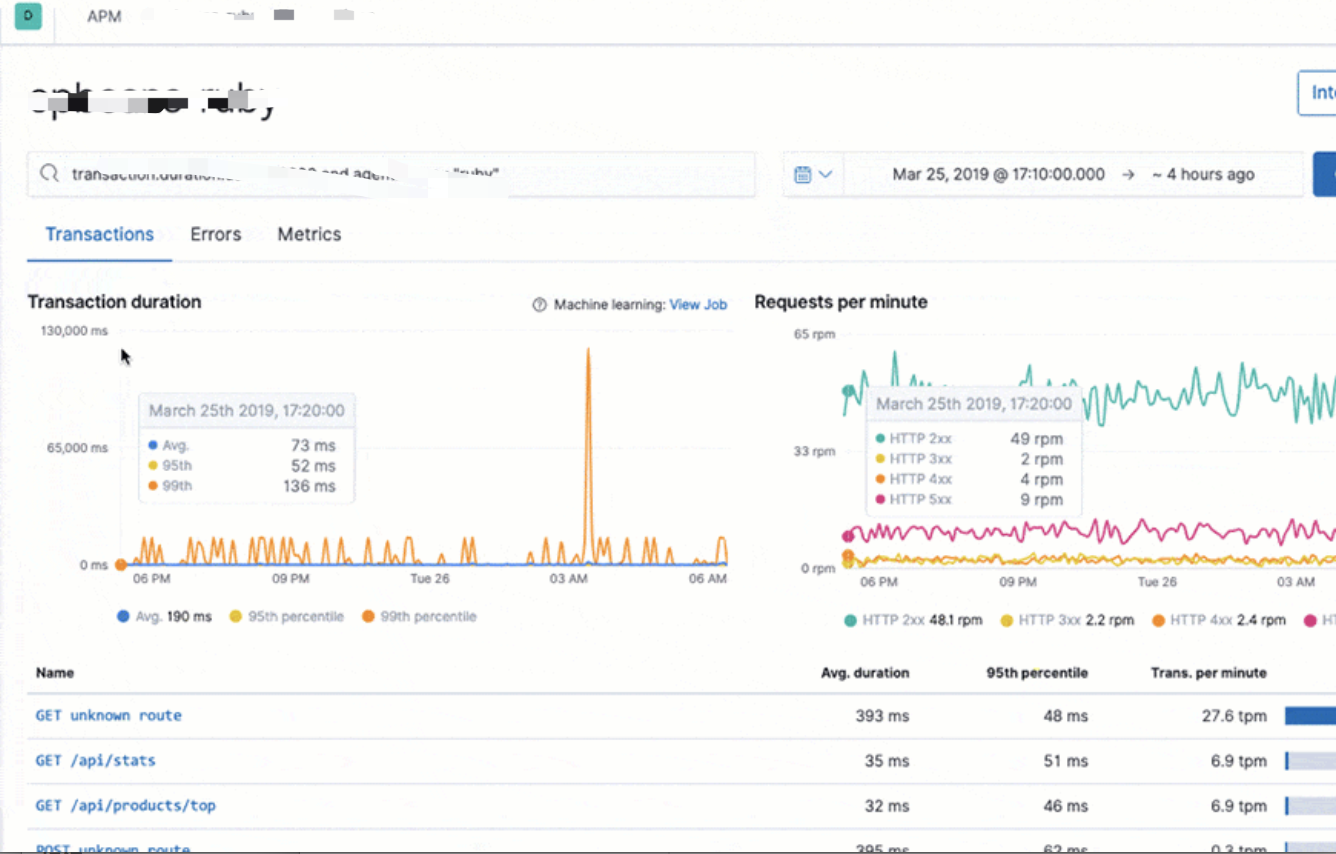Open the GET /api/stats transaction

tap(96, 760)
